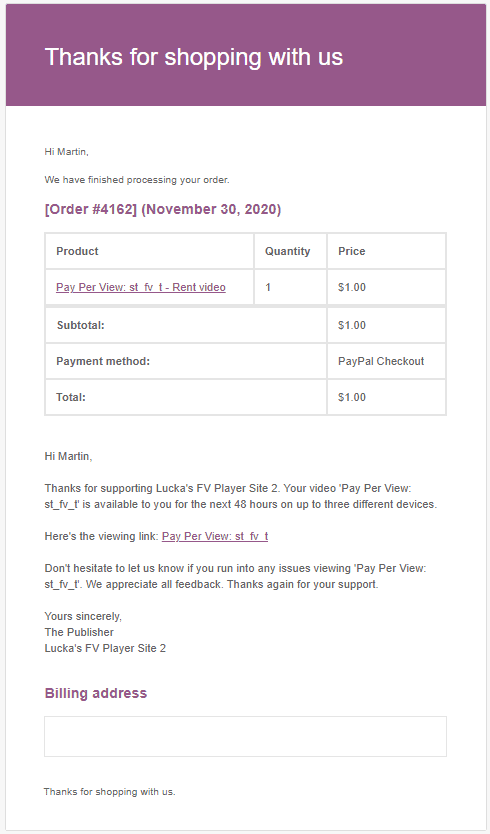
Task: Click the Billing address heading
Action: pos(96,693)
